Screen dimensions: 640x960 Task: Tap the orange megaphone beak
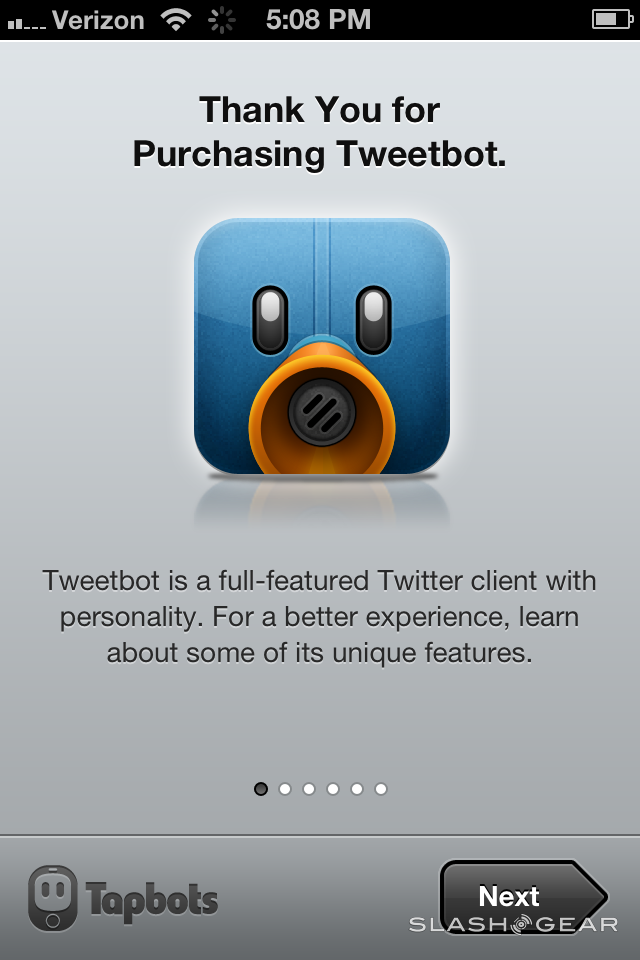pyautogui.click(x=322, y=409)
